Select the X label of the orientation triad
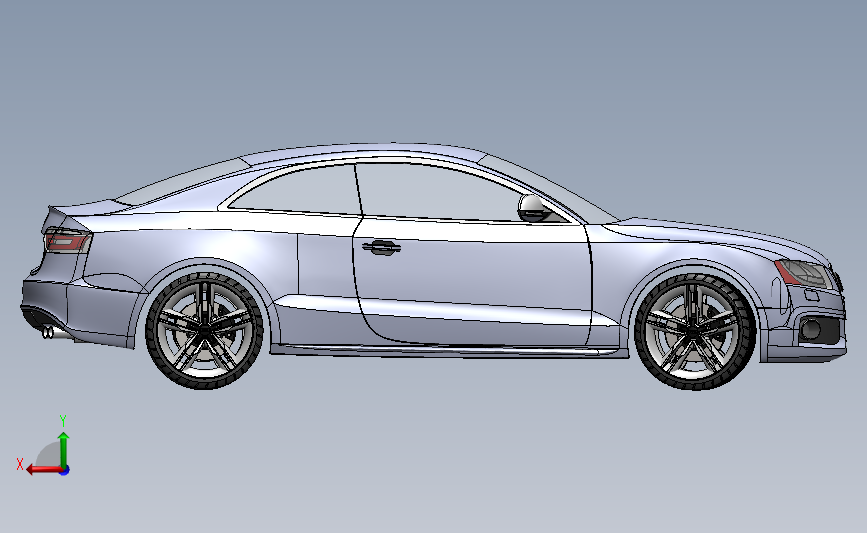The width and height of the screenshot is (867, 533). tap(20, 464)
